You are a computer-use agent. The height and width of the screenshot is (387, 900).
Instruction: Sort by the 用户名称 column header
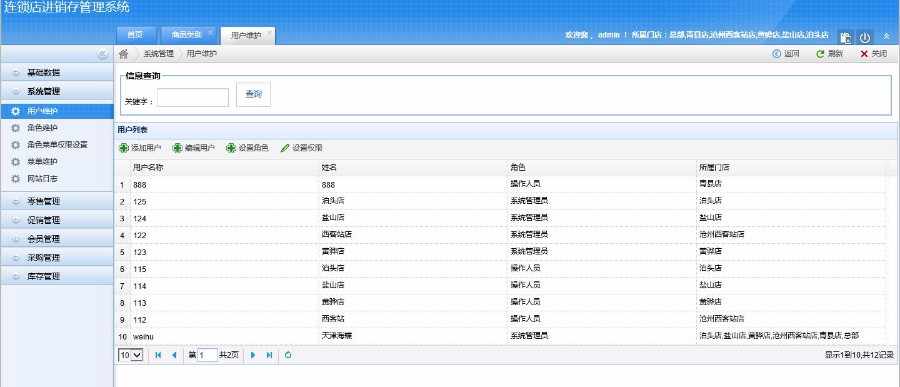tap(225, 168)
